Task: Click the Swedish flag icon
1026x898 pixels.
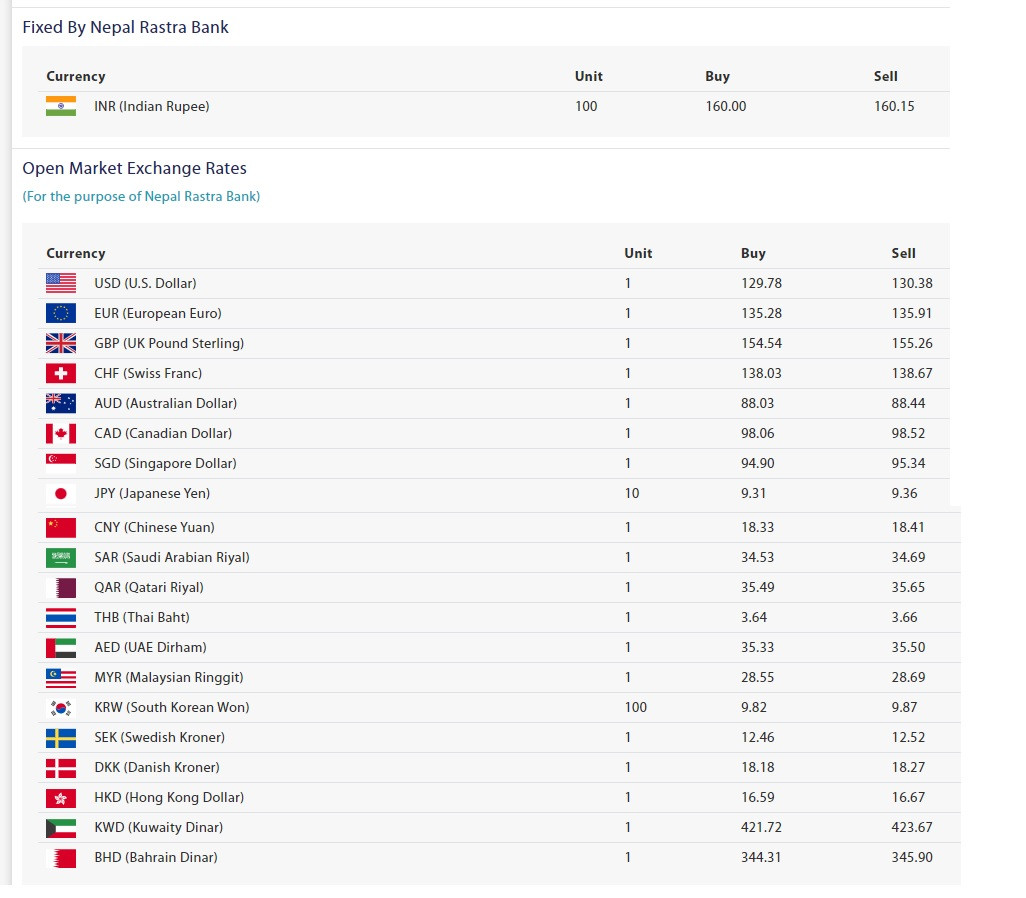Action: 61,738
